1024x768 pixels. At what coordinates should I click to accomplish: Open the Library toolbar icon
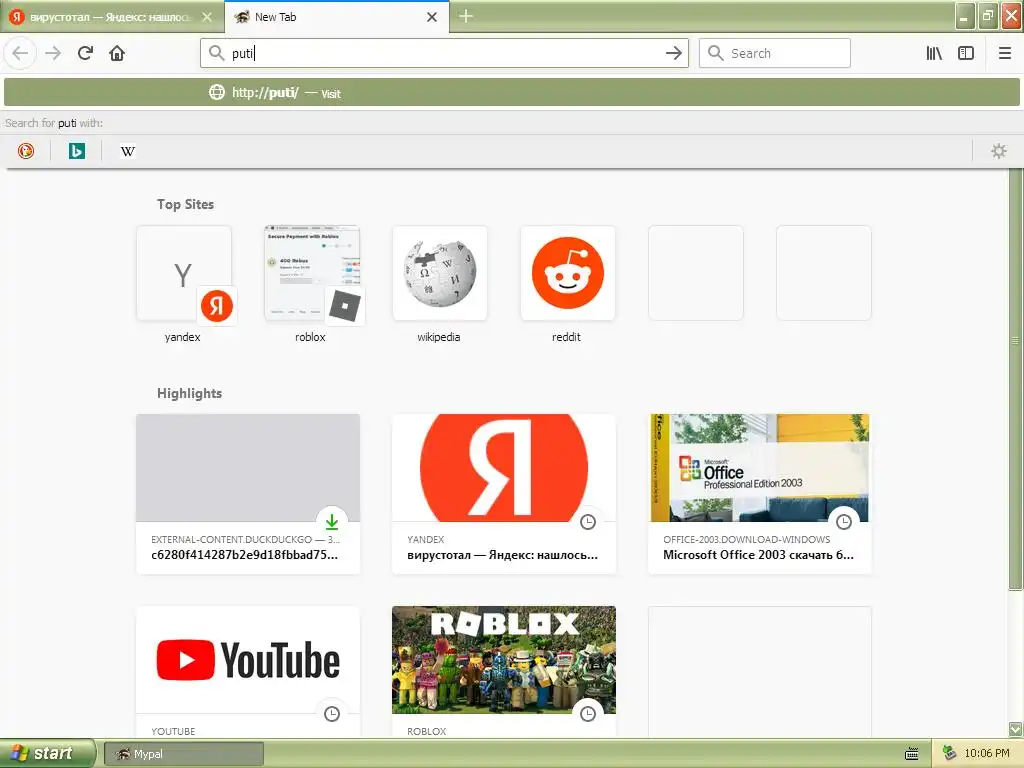[x=934, y=53]
